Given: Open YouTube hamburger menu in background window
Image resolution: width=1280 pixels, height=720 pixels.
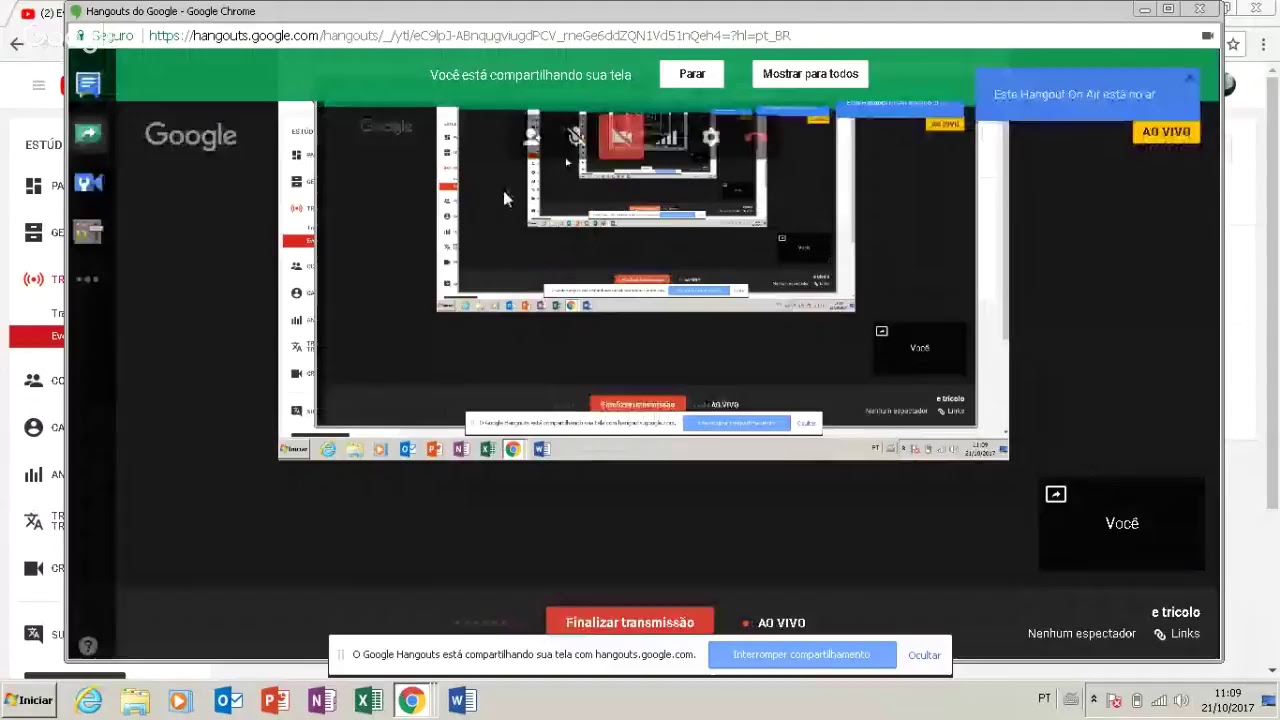Looking at the screenshot, I should (x=38, y=85).
